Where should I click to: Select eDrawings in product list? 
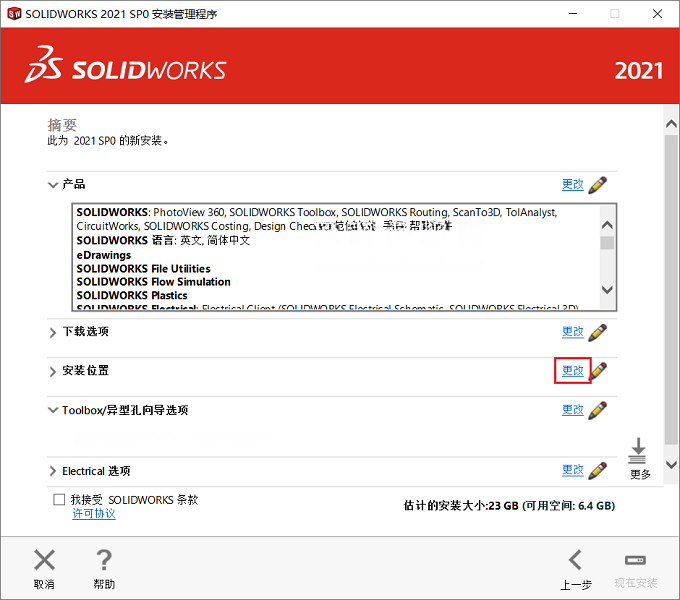[104, 255]
